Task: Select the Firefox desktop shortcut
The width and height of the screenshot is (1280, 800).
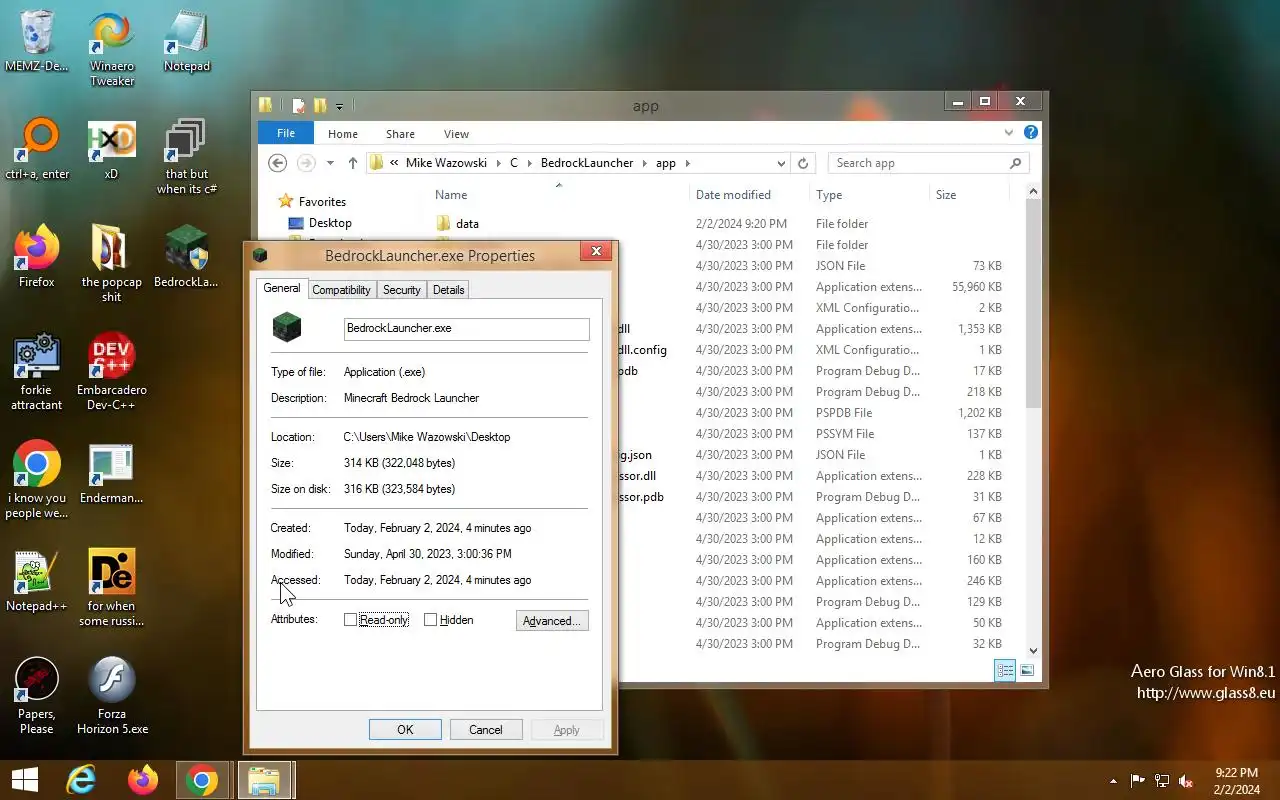Action: (x=37, y=257)
